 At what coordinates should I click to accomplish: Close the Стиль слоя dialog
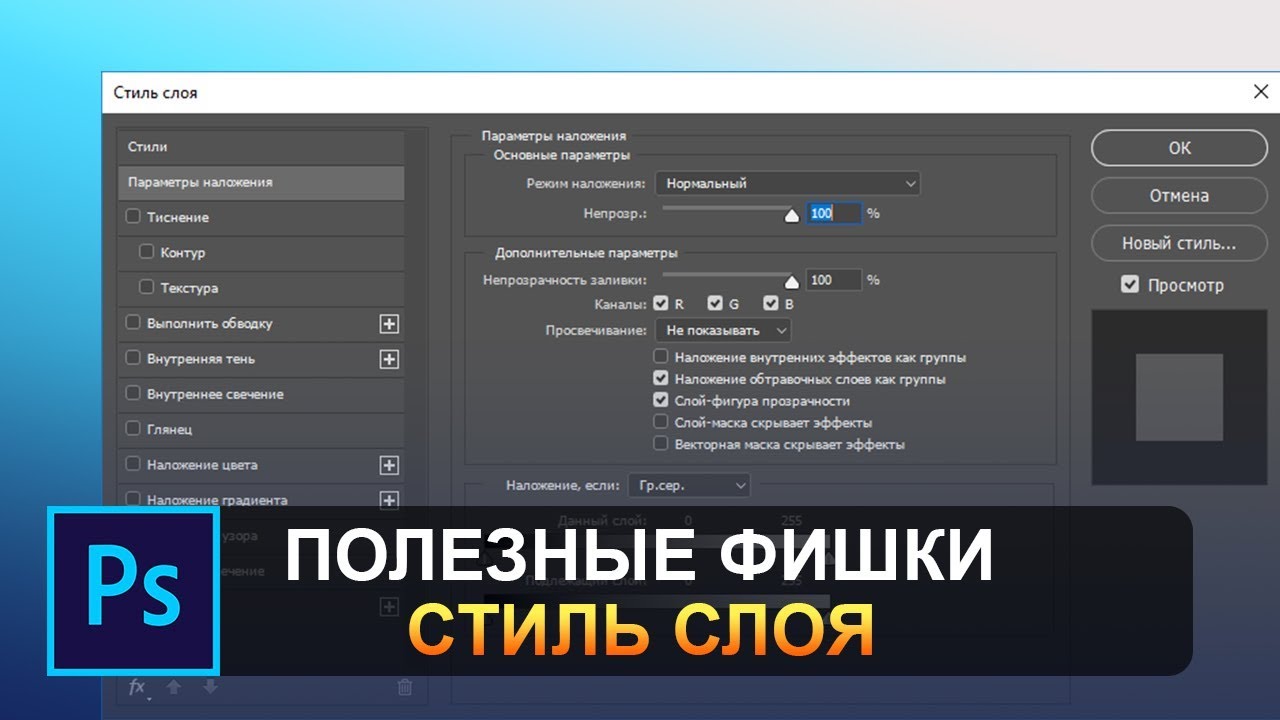(x=1260, y=92)
